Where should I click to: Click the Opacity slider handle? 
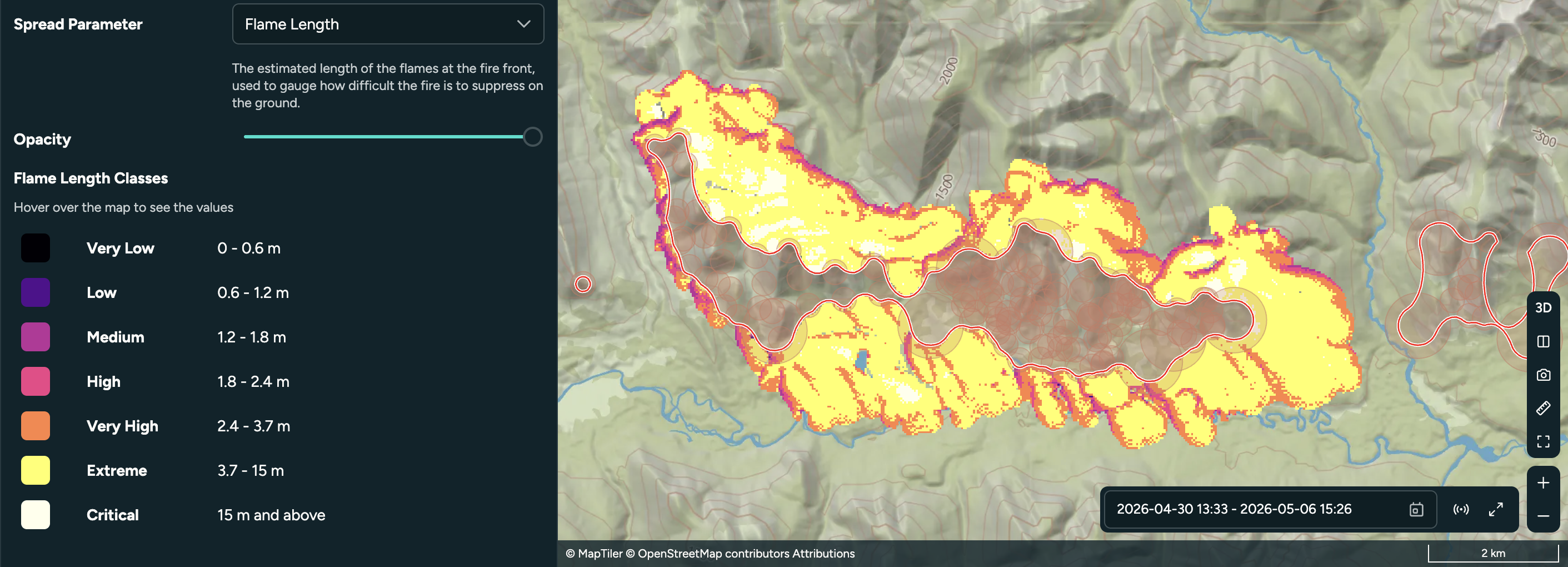pyautogui.click(x=533, y=137)
